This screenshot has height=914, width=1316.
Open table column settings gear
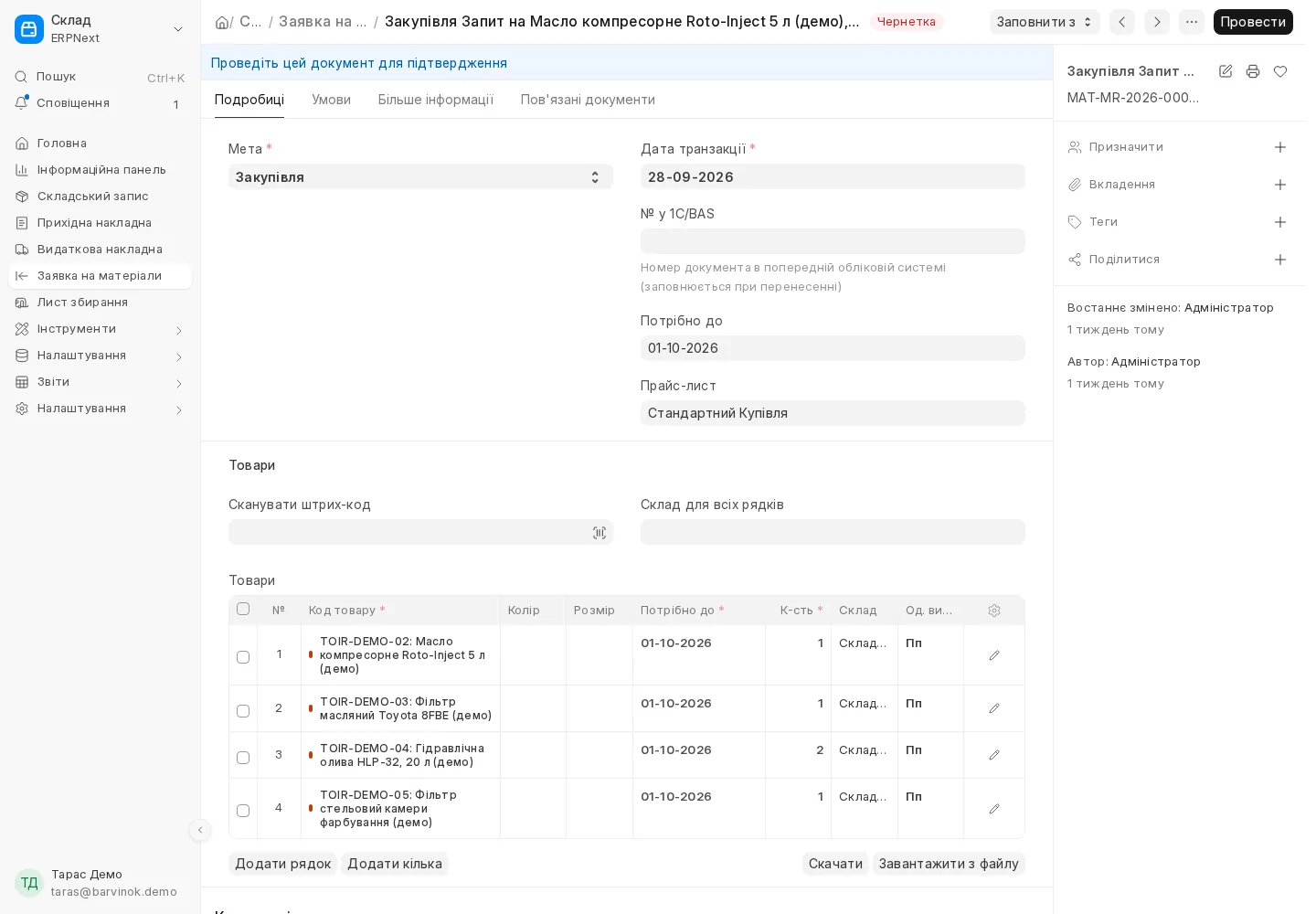[994, 611]
